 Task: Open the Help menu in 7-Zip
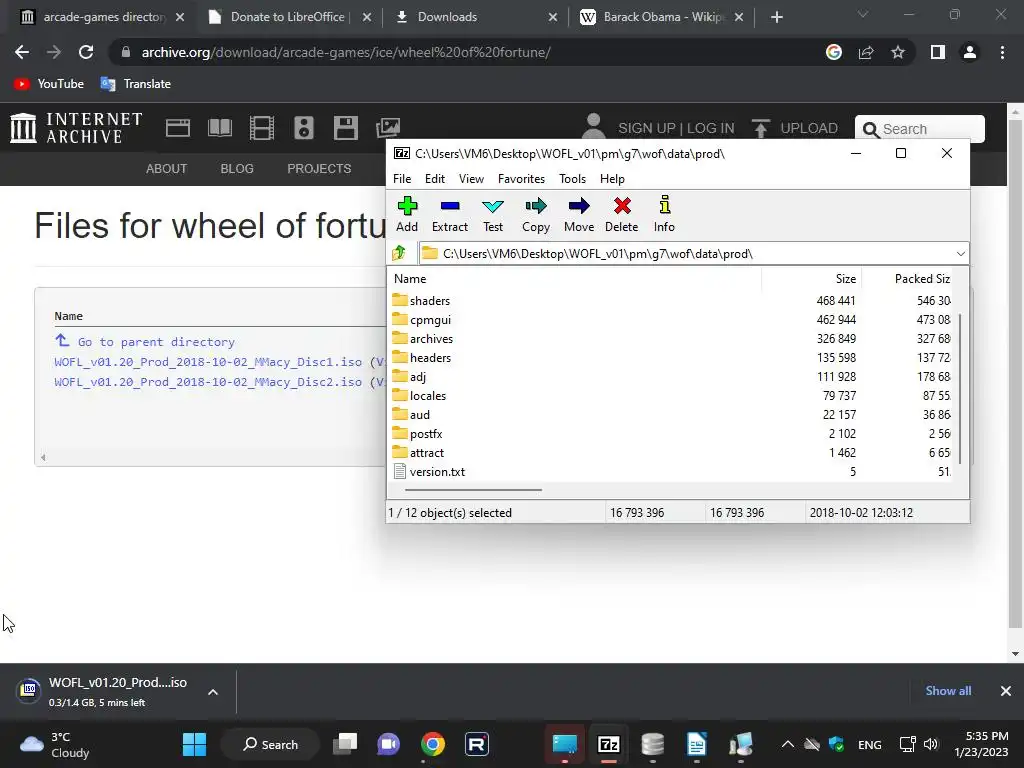(x=612, y=179)
